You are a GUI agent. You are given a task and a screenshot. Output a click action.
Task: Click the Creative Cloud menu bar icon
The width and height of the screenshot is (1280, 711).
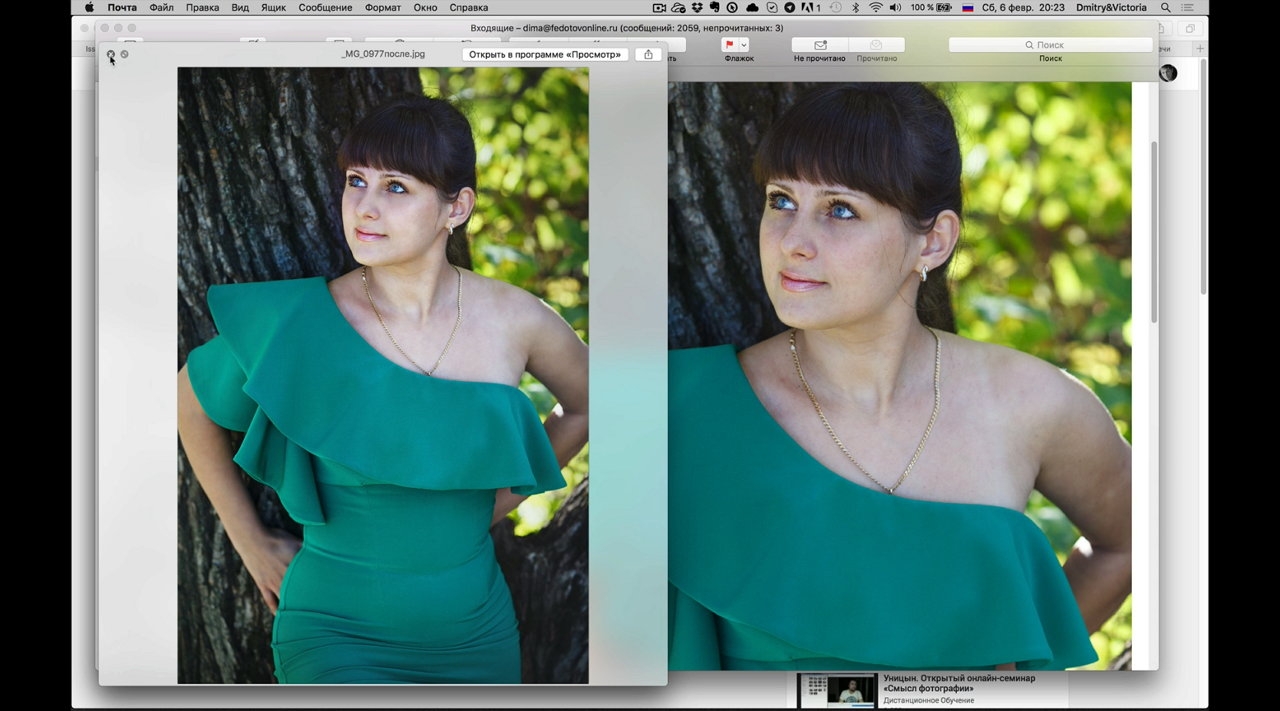tap(677, 7)
